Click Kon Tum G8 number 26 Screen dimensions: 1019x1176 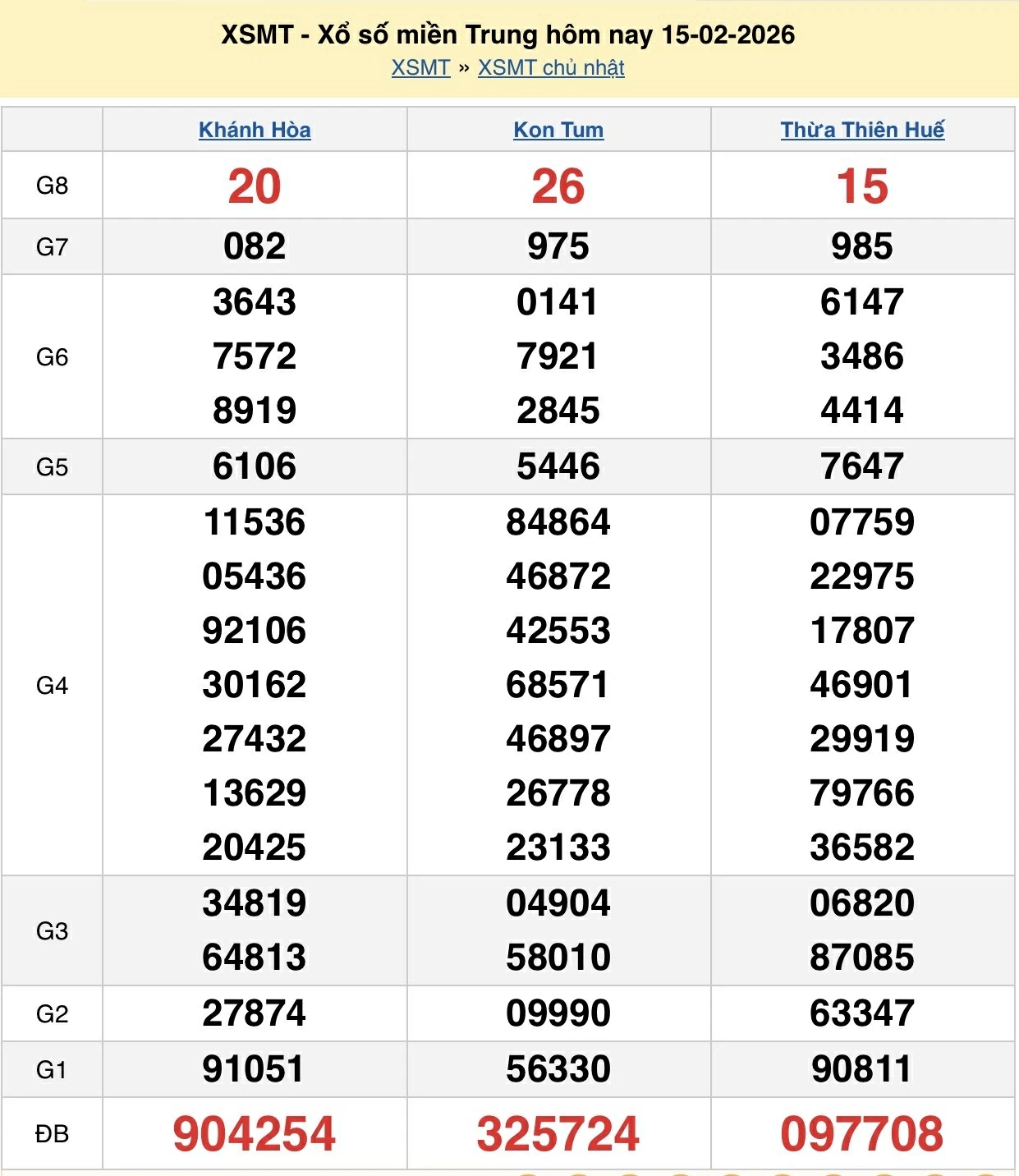pyautogui.click(x=558, y=186)
